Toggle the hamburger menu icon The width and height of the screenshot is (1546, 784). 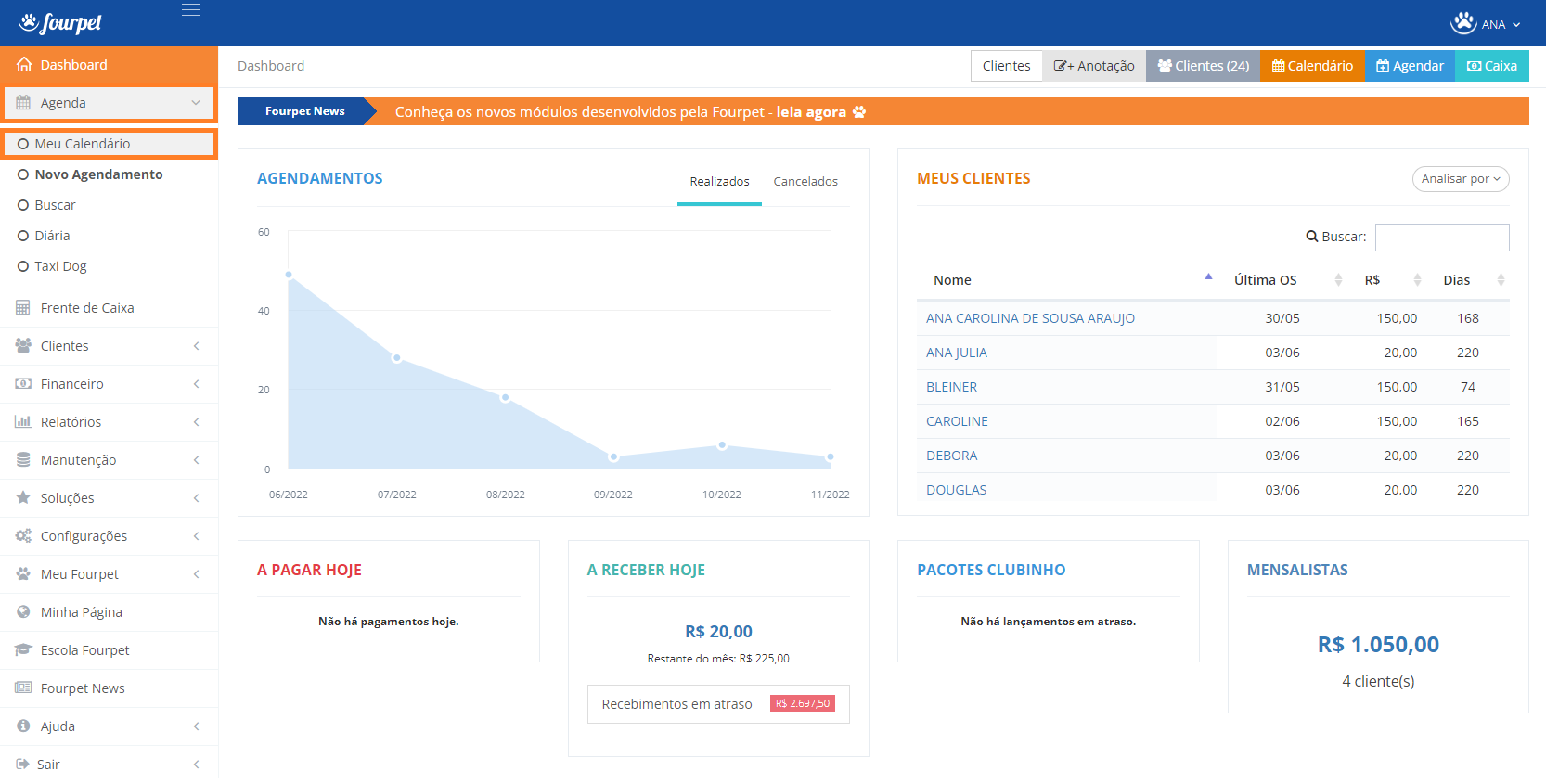tap(190, 10)
